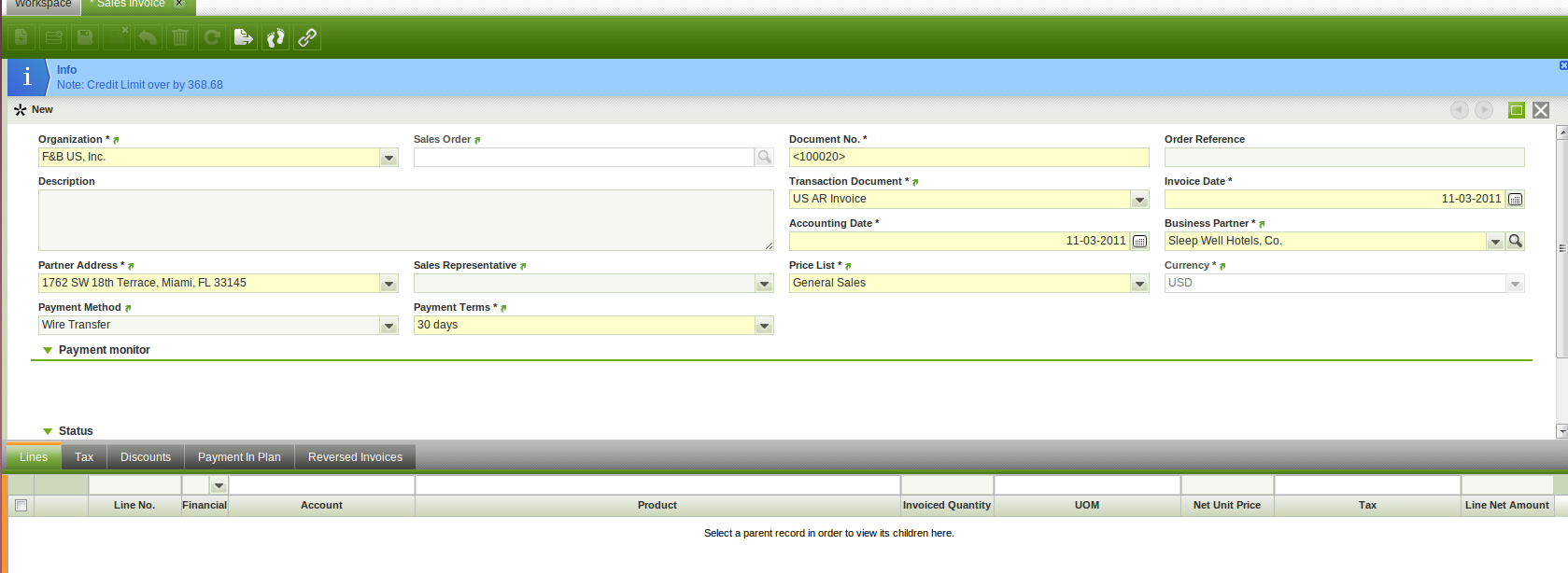Switch to the Workspace tab

pyautogui.click(x=43, y=5)
